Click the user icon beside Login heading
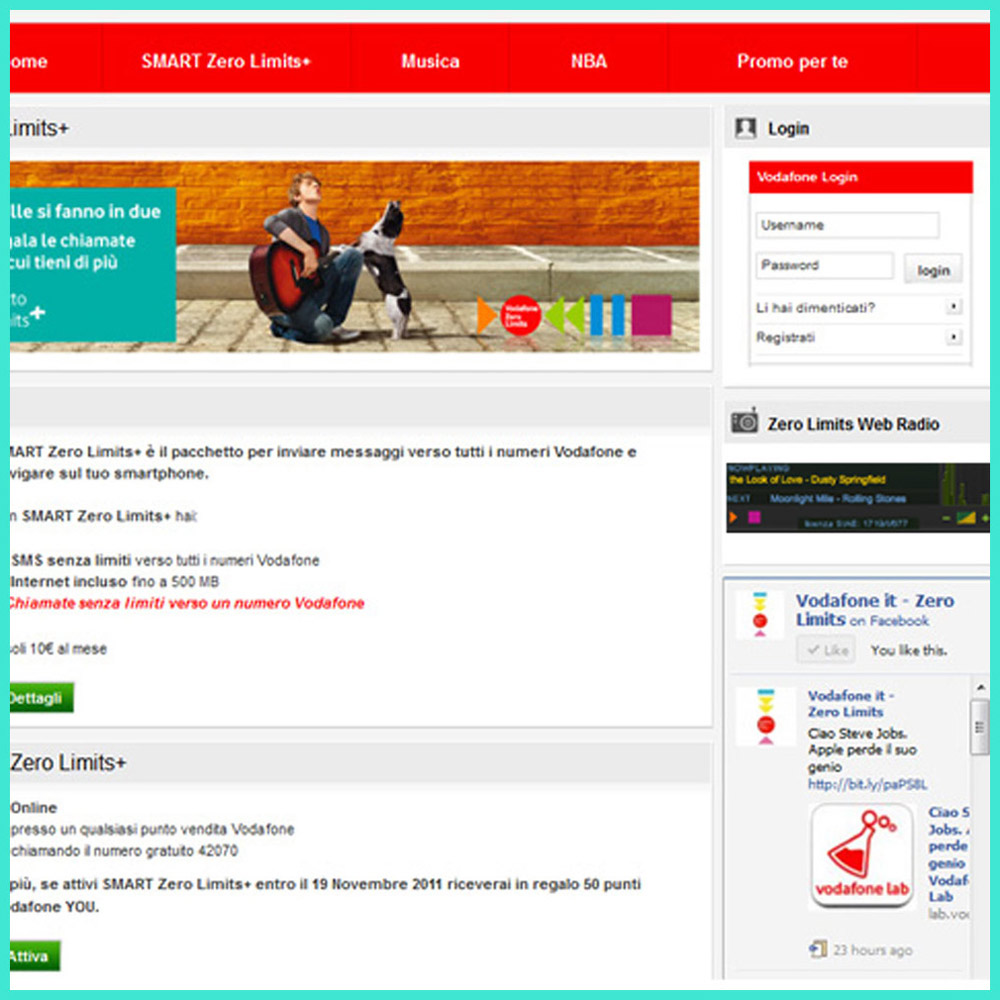The width and height of the screenshot is (1000, 1000). [x=745, y=128]
